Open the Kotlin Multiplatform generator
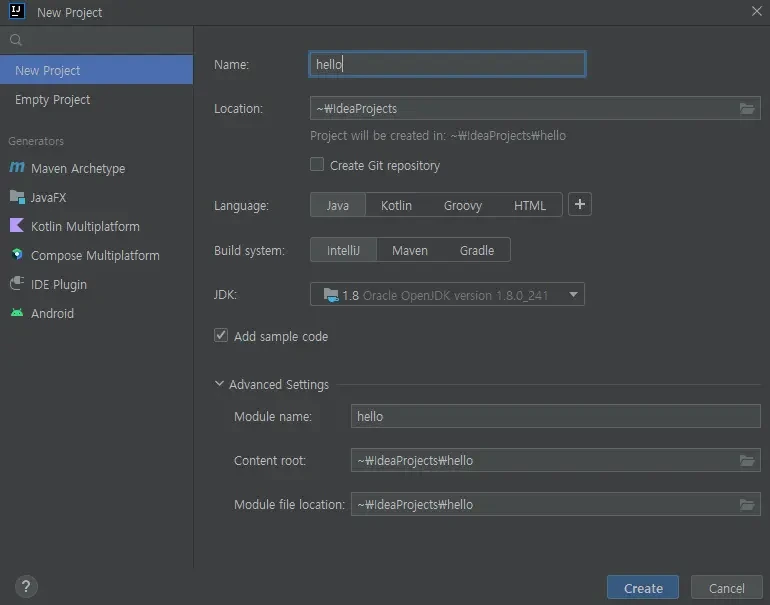This screenshot has height=605, width=770. point(97,226)
